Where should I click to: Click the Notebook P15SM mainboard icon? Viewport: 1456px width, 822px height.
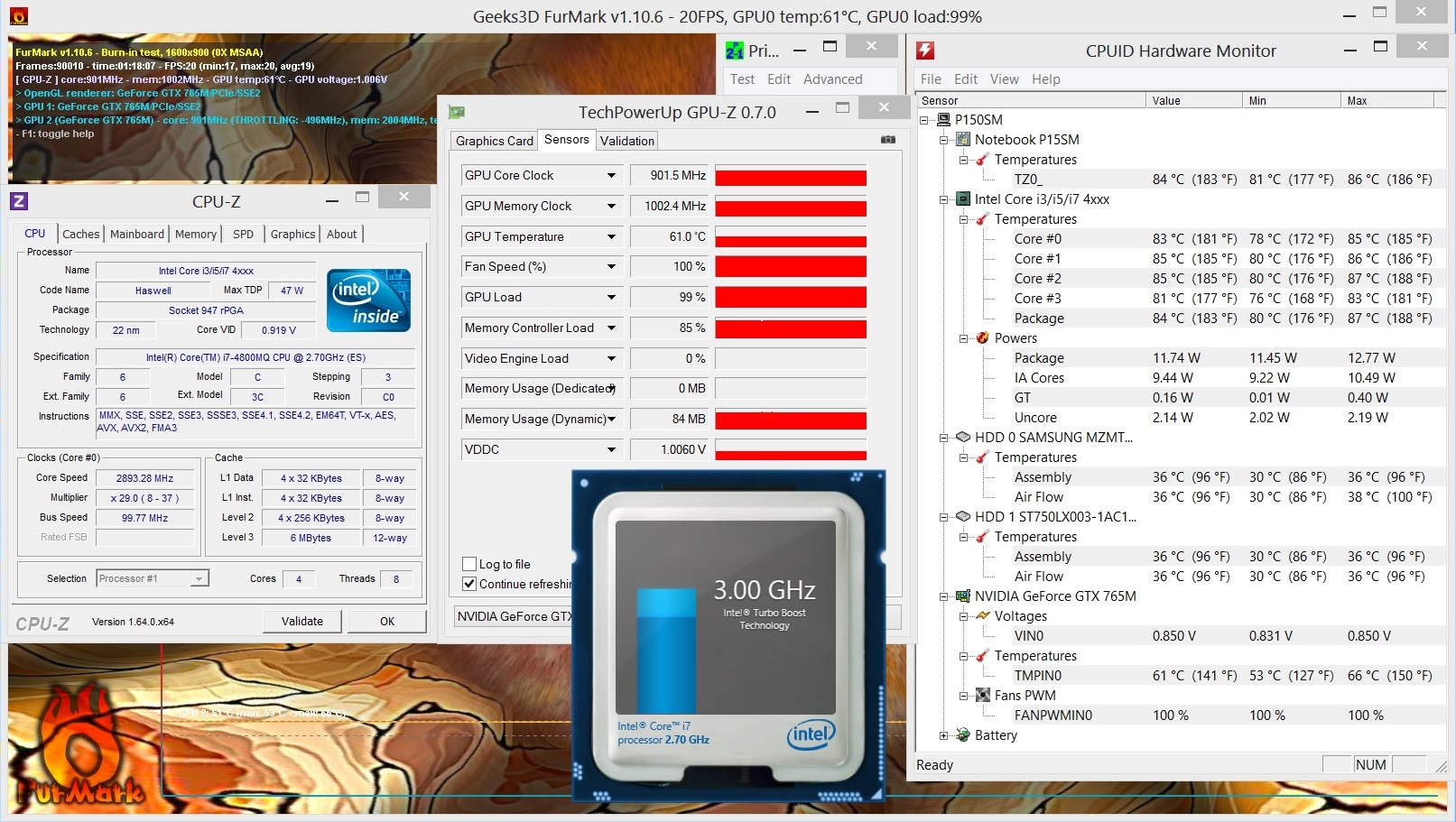(x=963, y=139)
